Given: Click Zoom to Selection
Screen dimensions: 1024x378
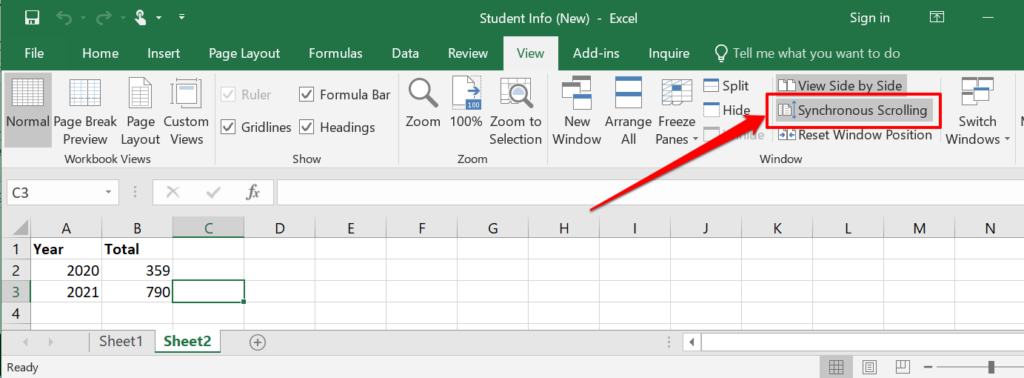Looking at the screenshot, I should point(515,111).
